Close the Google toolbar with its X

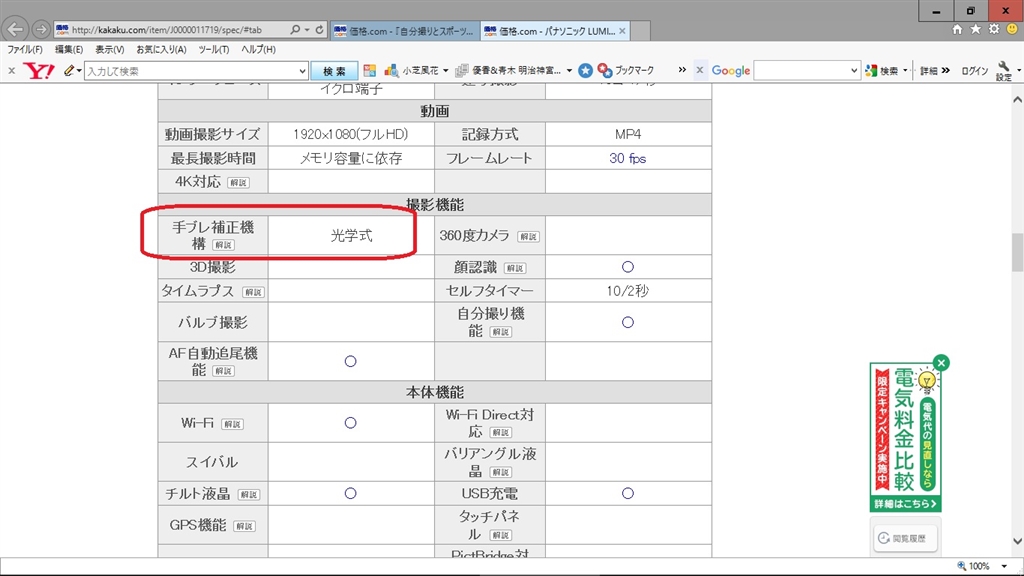pyautogui.click(x=699, y=70)
